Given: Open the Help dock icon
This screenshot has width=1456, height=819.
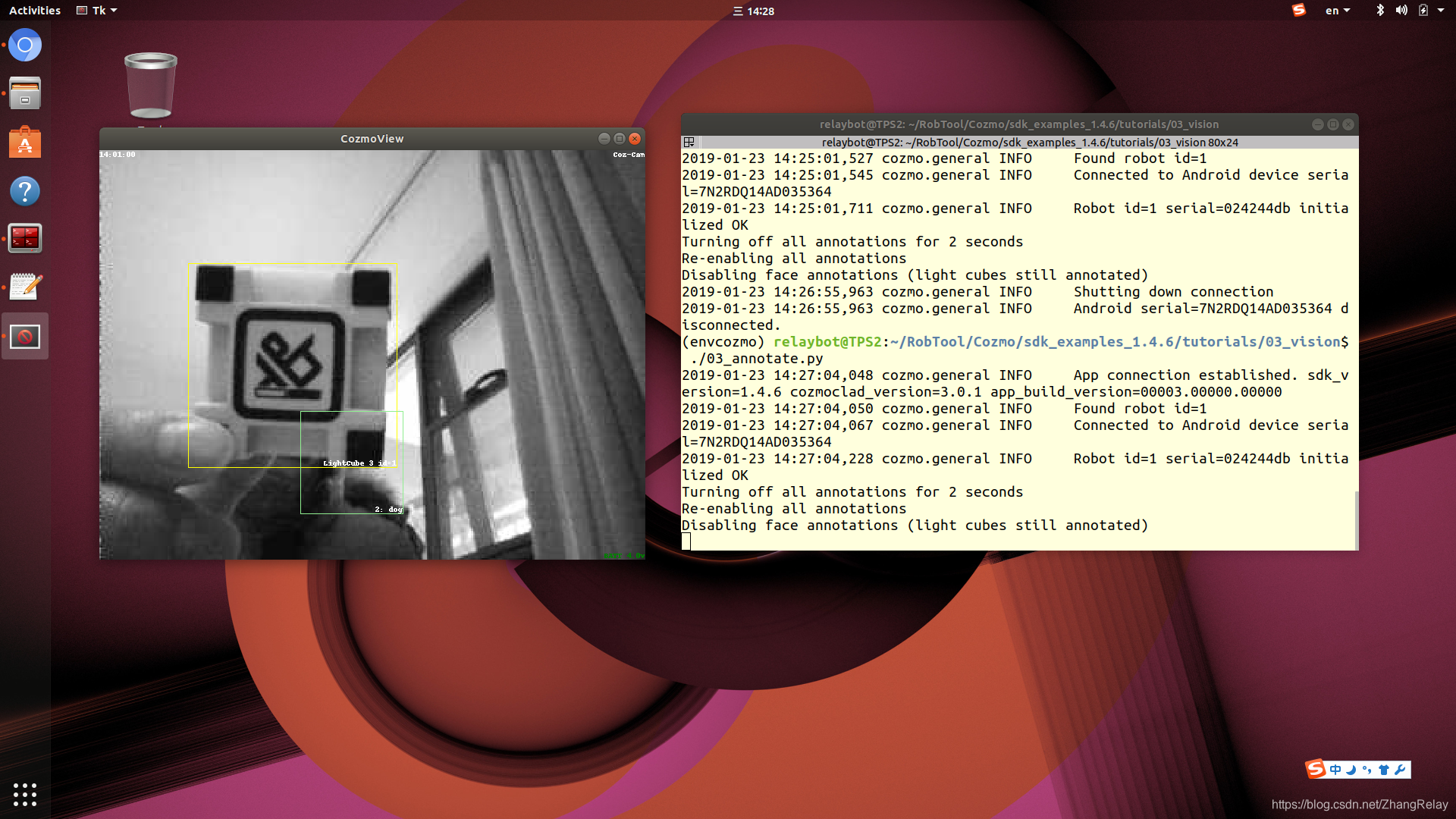Looking at the screenshot, I should 25,191.
